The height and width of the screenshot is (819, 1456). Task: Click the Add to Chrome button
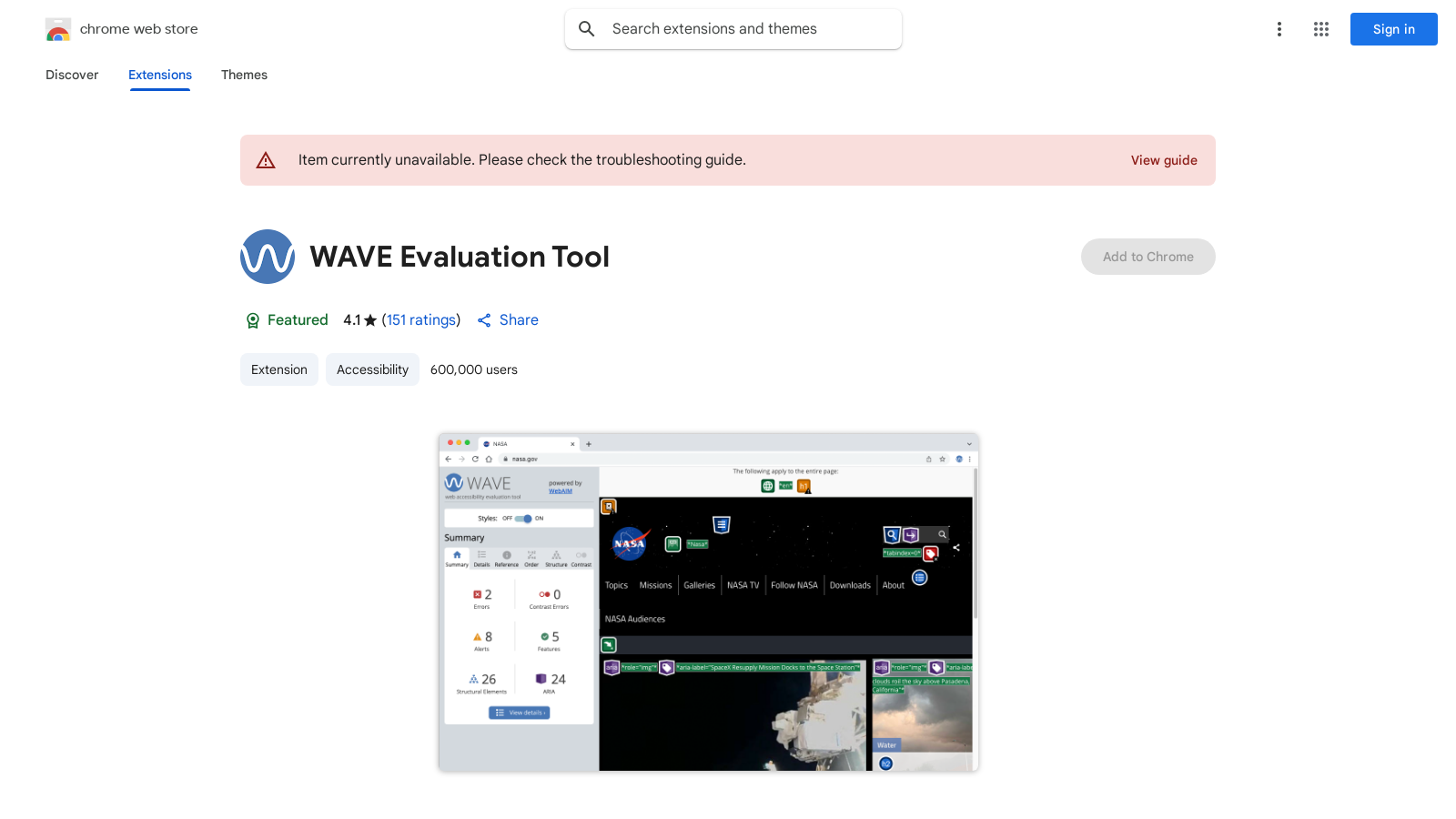(x=1148, y=257)
